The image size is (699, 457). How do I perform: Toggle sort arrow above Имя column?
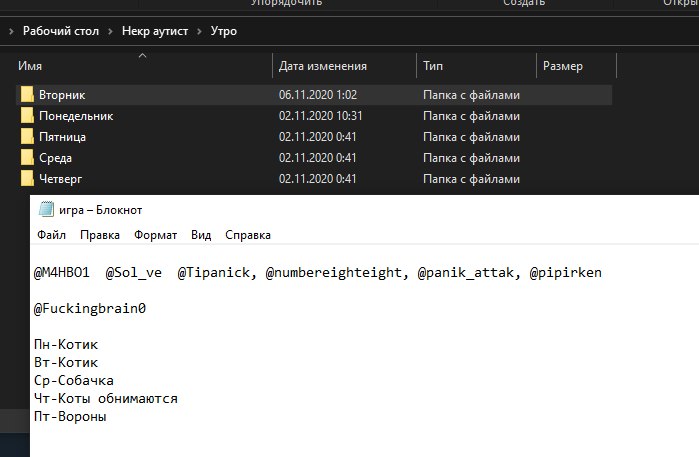pos(143,56)
